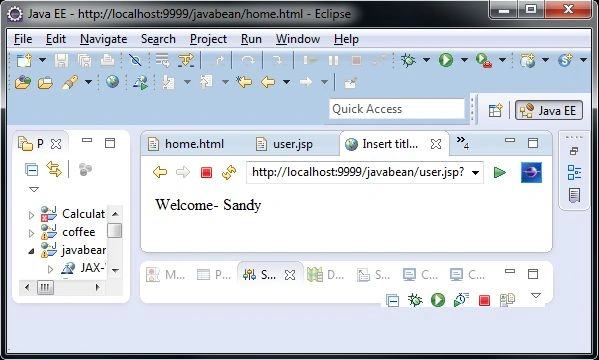The image size is (599, 360).
Task: Open the Navigate menu
Action: click(x=104, y=39)
